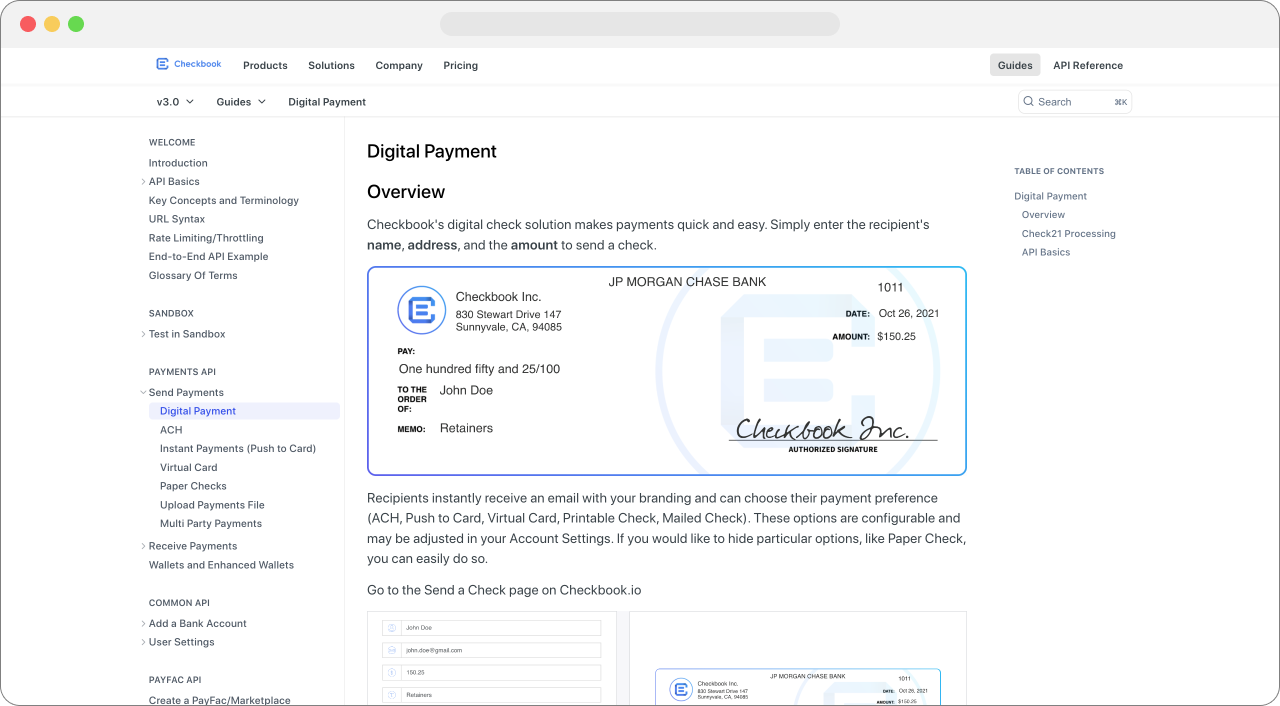
Task: Open the Introduction page
Action: 178,163
